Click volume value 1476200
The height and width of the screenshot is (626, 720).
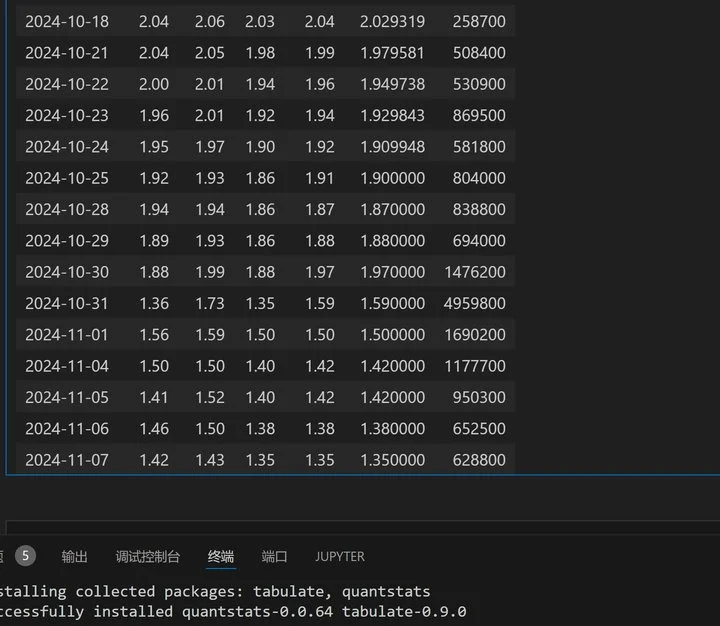click(475, 272)
